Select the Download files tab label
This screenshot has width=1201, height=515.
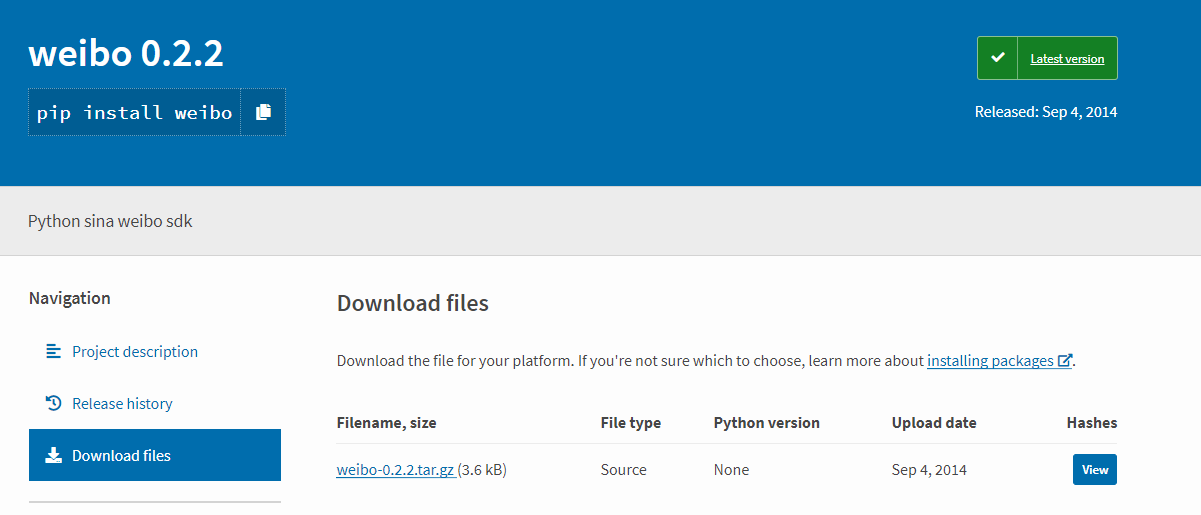[x=121, y=455]
